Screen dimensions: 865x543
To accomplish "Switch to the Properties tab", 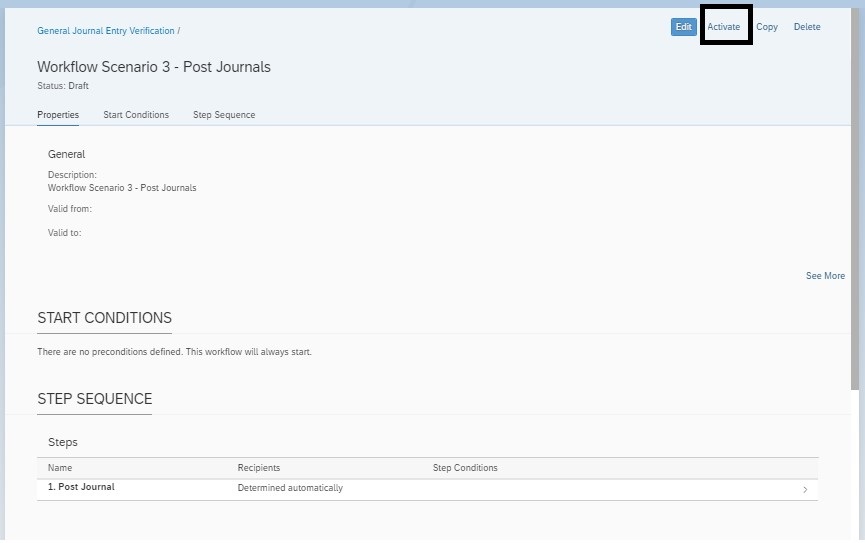I will (58, 115).
